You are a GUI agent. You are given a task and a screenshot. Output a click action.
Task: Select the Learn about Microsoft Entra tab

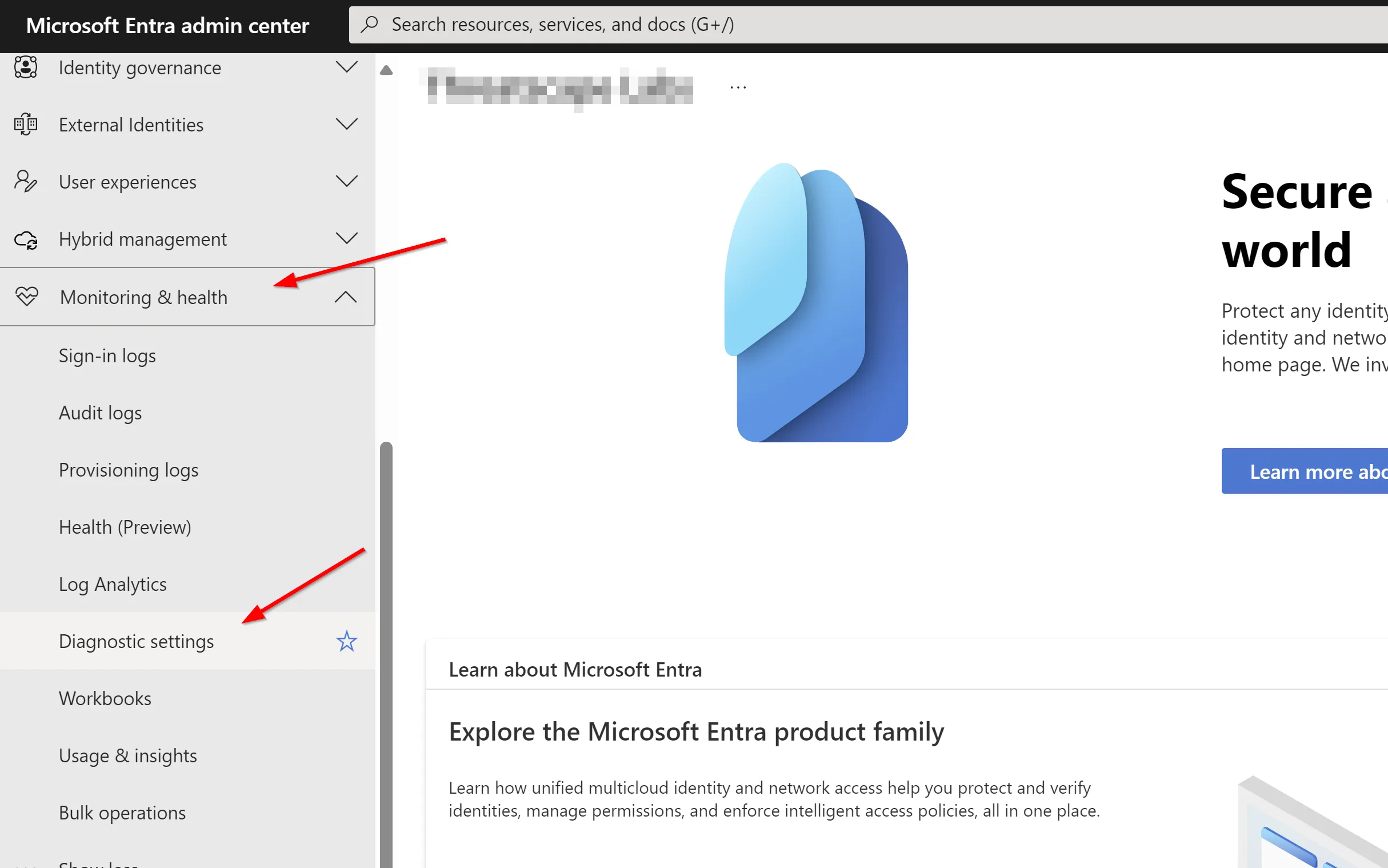coord(575,669)
